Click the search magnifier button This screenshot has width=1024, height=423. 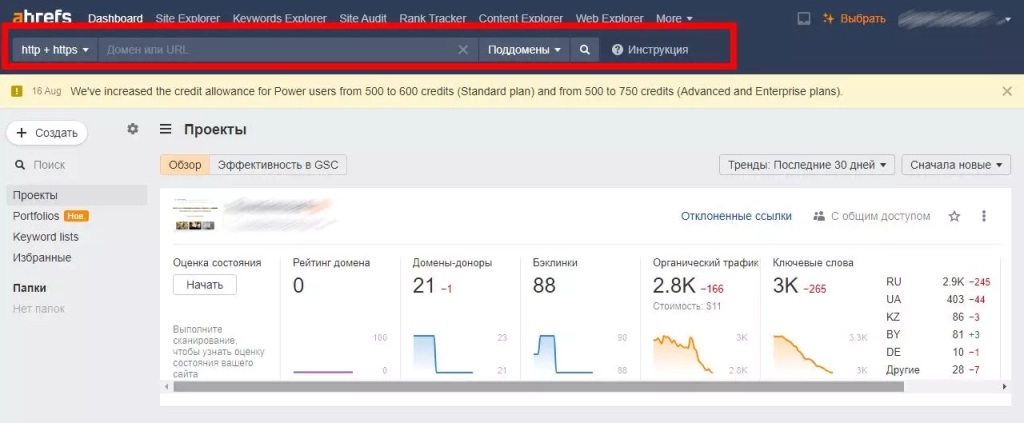point(585,50)
